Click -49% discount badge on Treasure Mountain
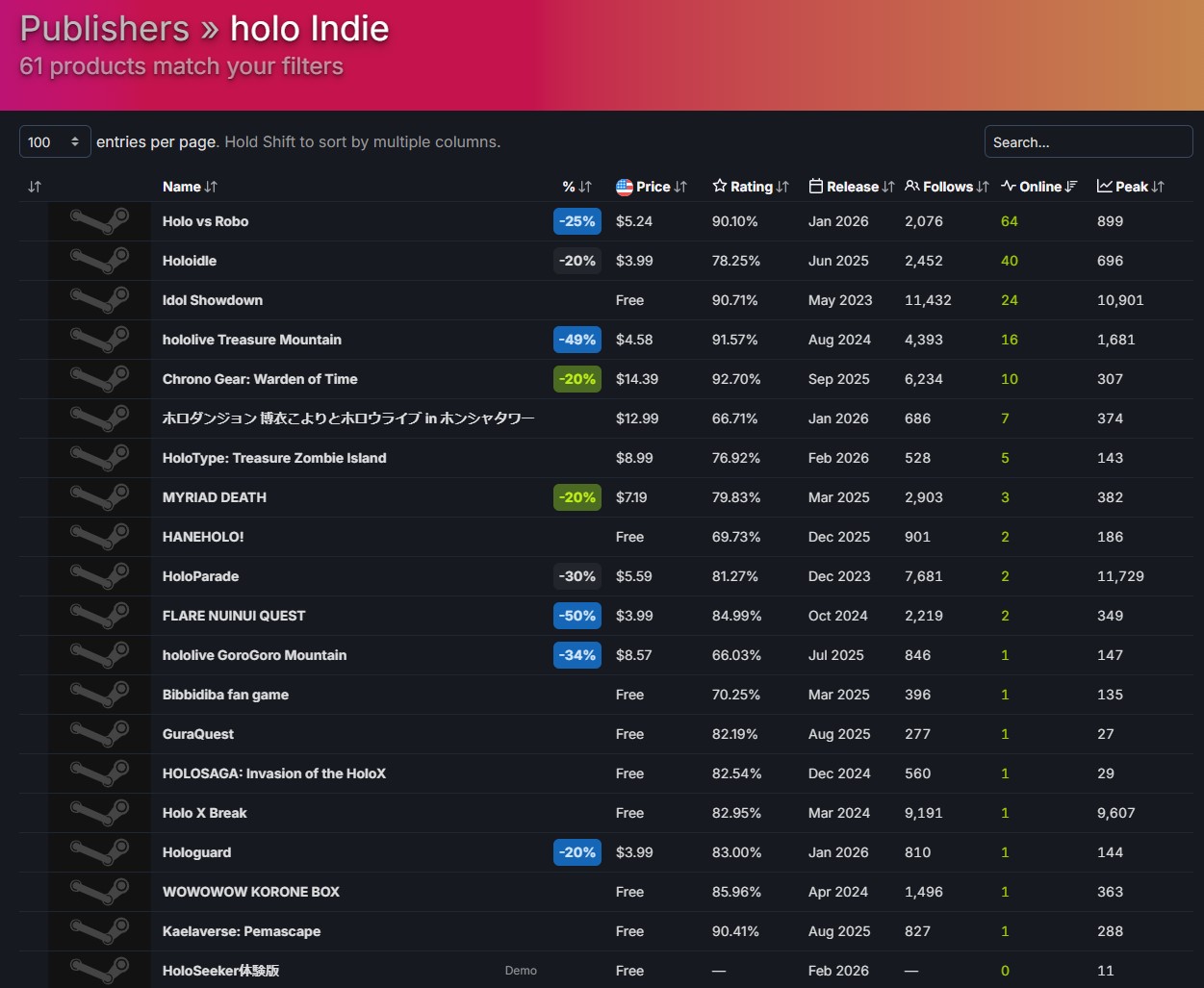 (x=577, y=340)
